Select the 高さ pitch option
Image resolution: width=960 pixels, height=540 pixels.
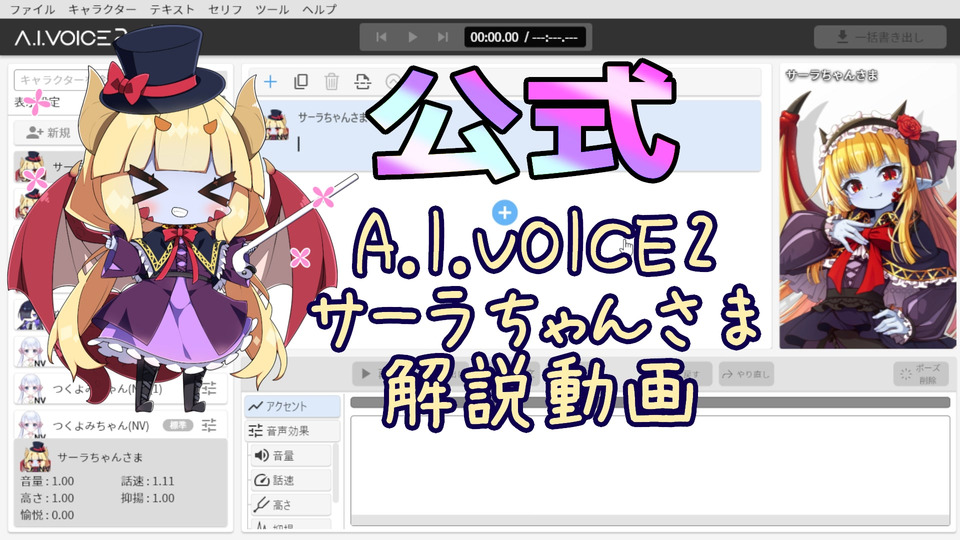pyautogui.click(x=291, y=504)
